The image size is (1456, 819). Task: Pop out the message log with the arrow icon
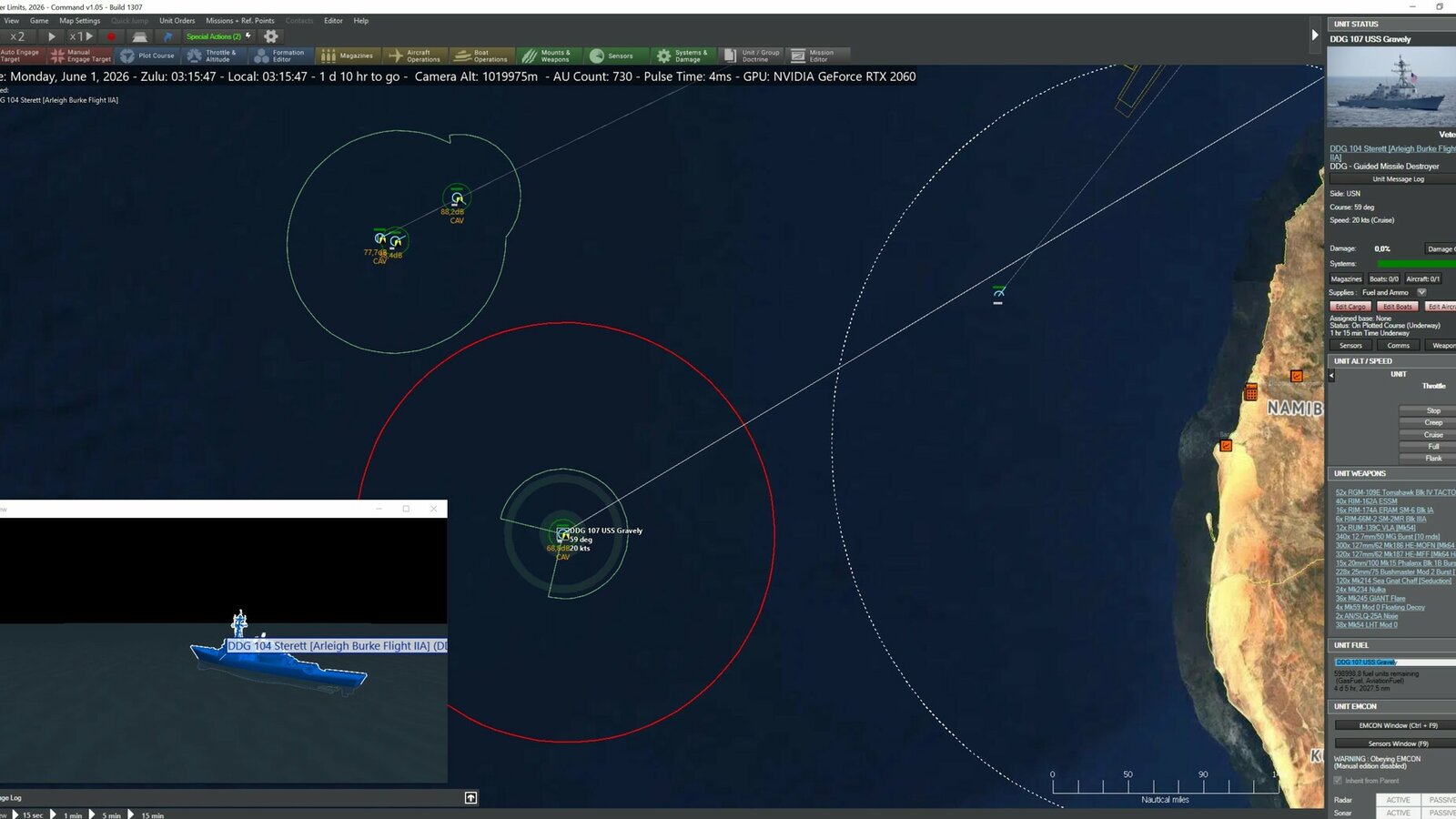(470, 798)
